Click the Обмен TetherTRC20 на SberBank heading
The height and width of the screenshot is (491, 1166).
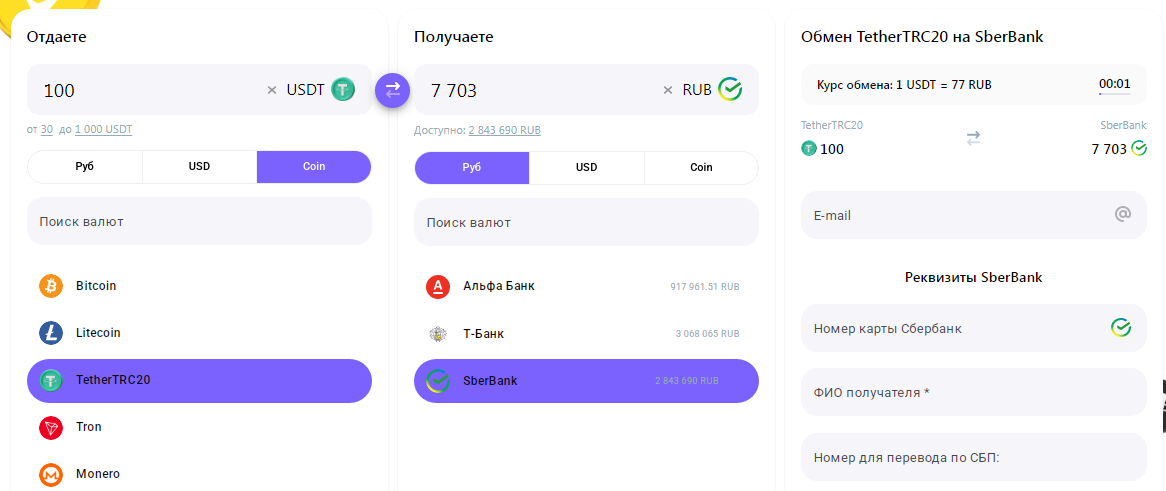922,37
